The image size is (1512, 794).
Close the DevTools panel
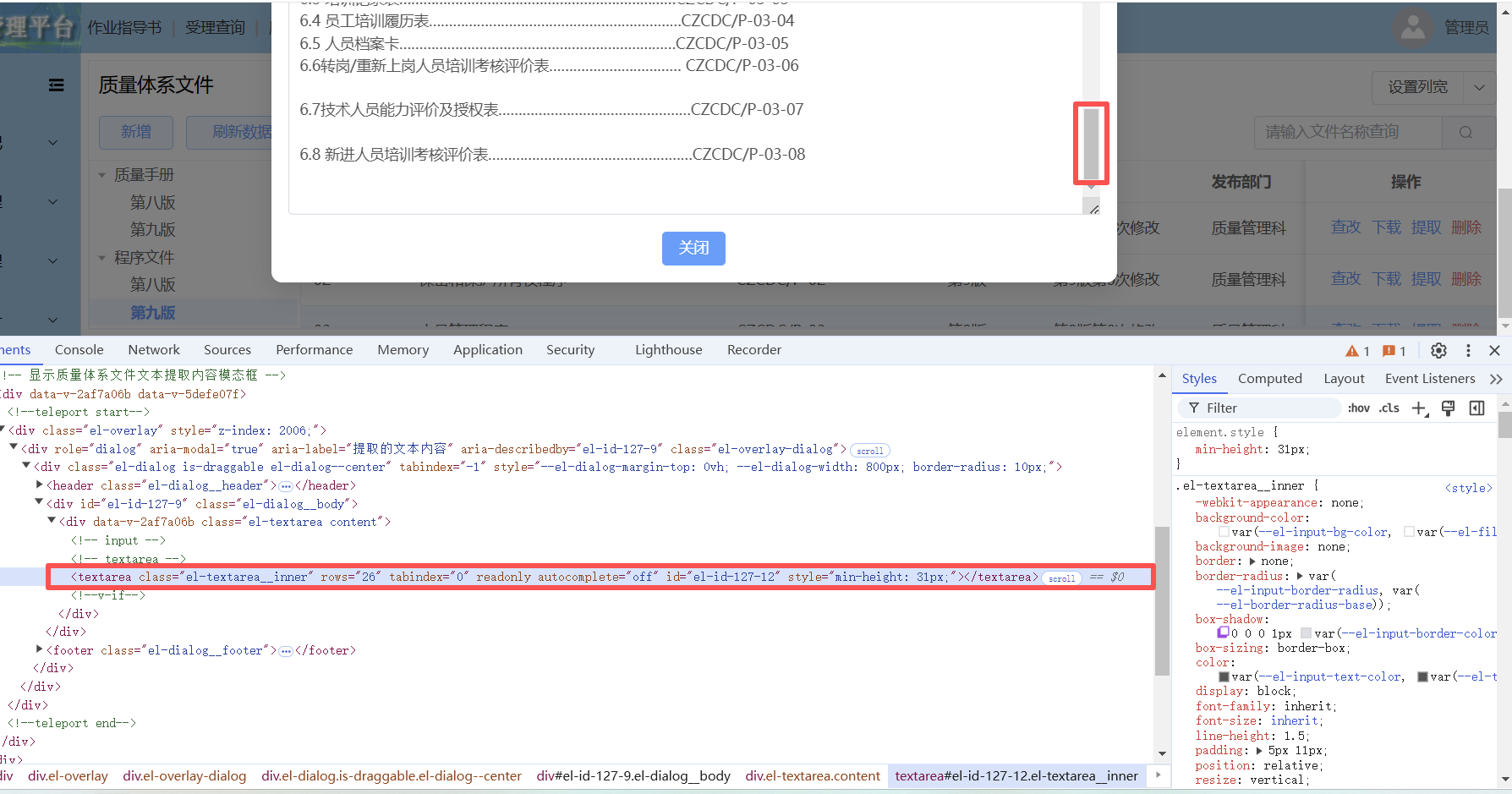point(1494,350)
